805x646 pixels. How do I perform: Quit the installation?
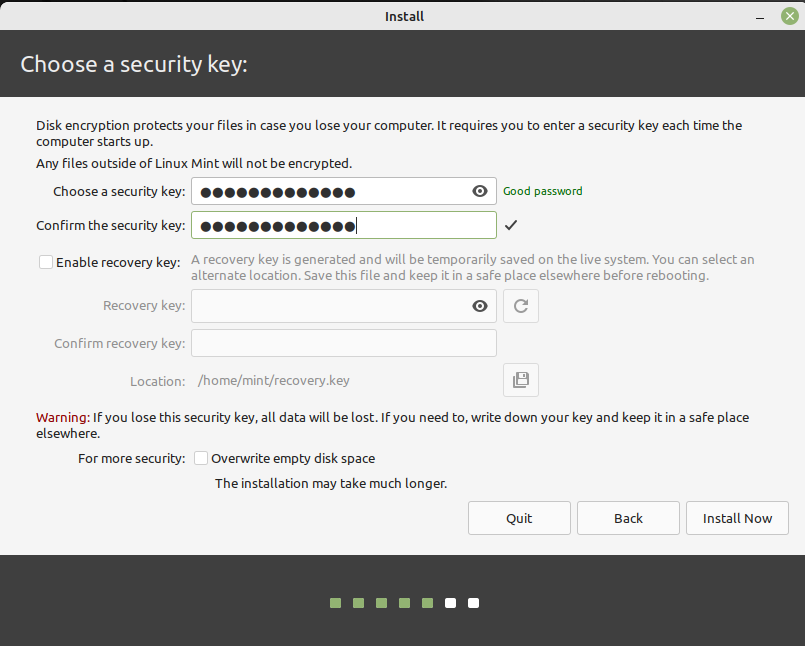pyautogui.click(x=519, y=518)
